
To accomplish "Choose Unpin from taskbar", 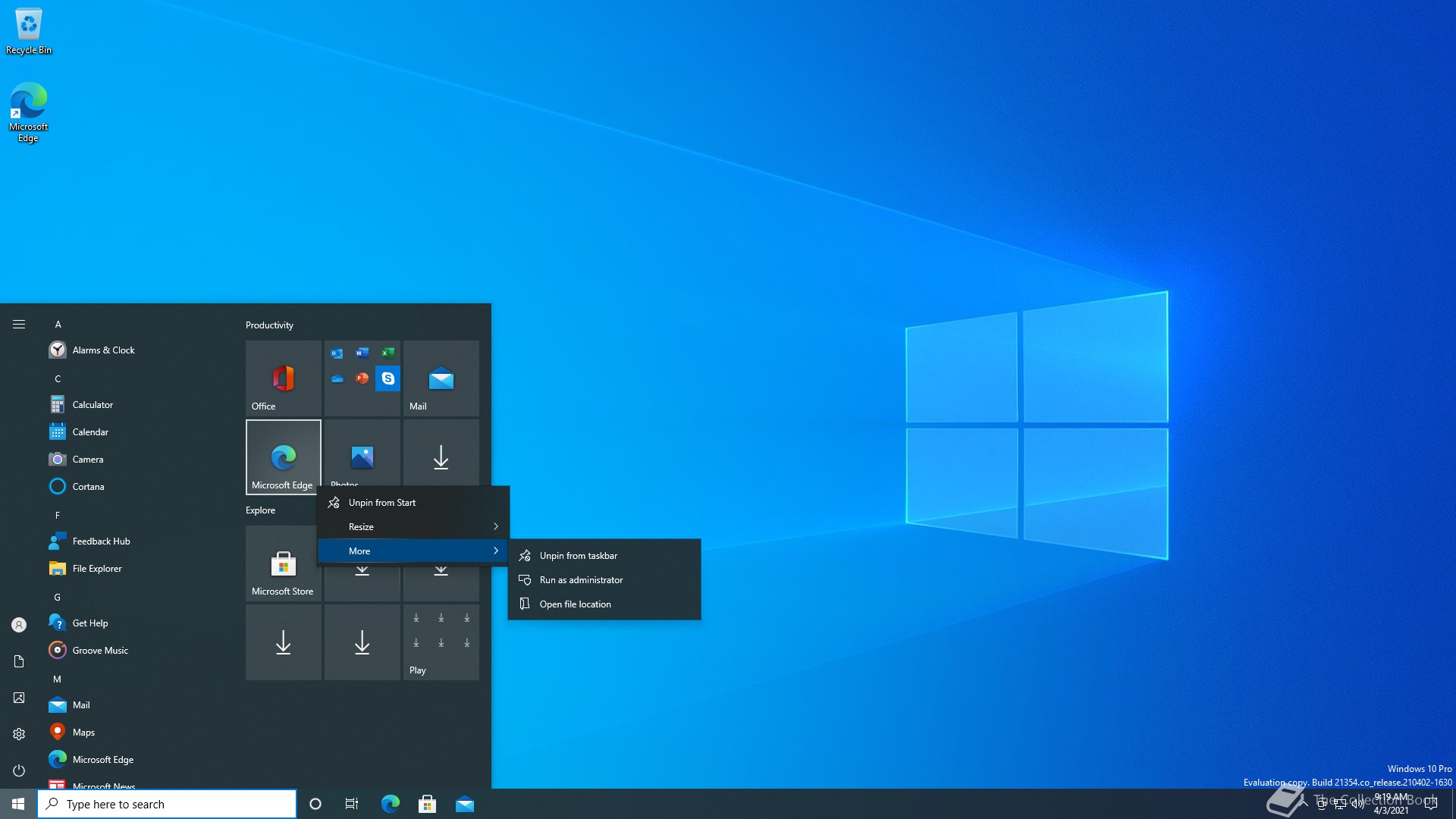I will 604,556.
